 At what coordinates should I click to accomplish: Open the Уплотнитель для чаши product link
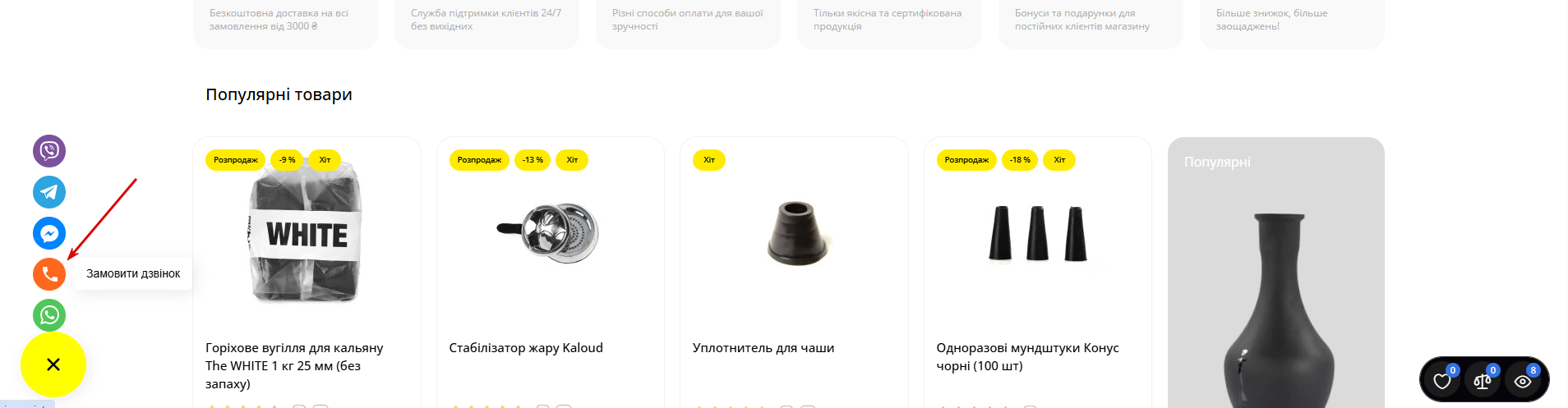(763, 348)
